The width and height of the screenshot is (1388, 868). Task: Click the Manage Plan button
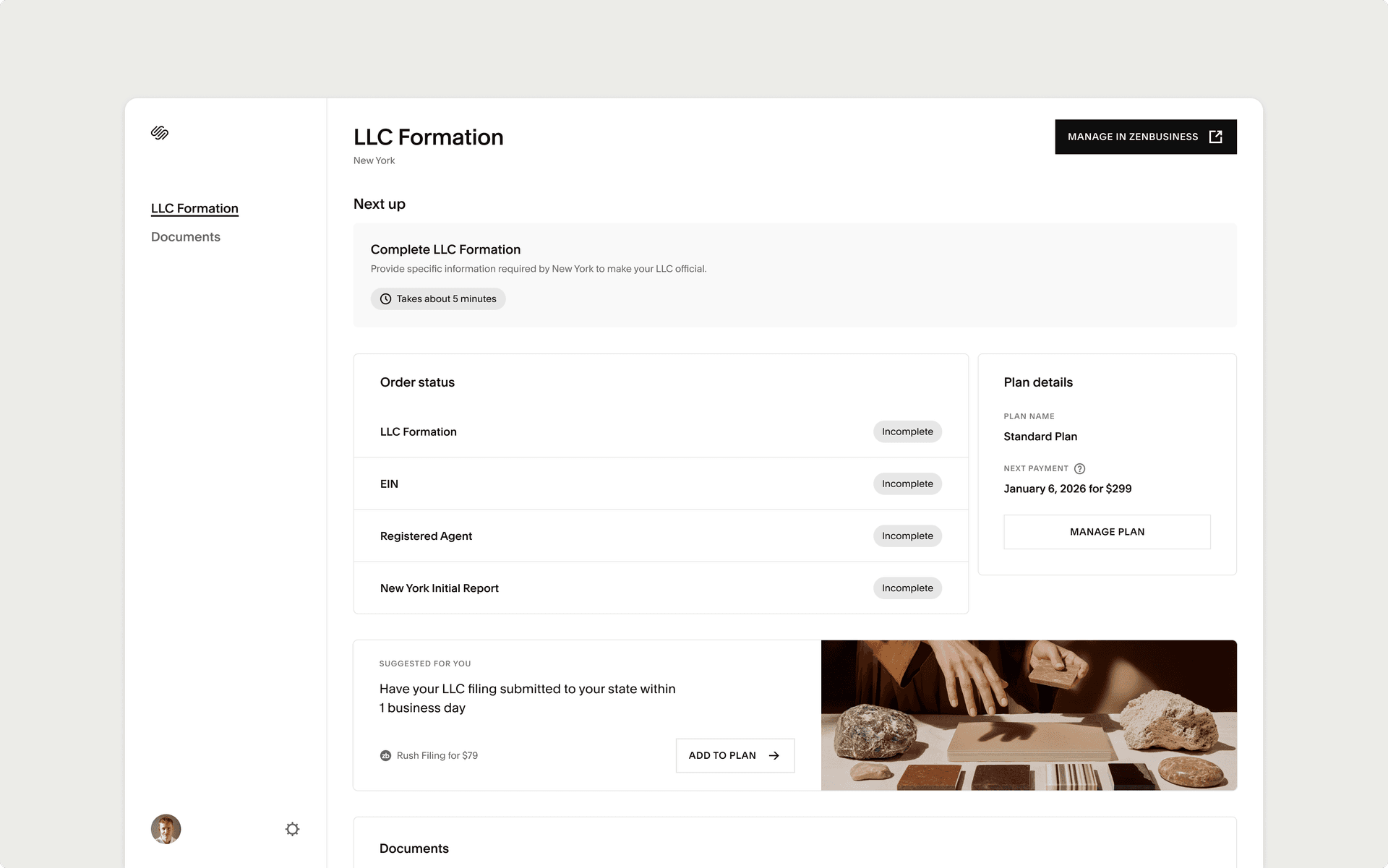(1107, 532)
